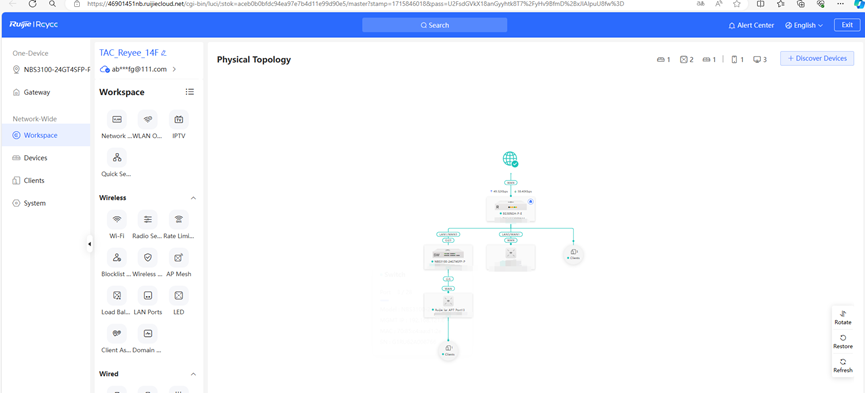865x393 pixels.
Task: Select the gateway router node in topology
Action: pyautogui.click(x=511, y=209)
